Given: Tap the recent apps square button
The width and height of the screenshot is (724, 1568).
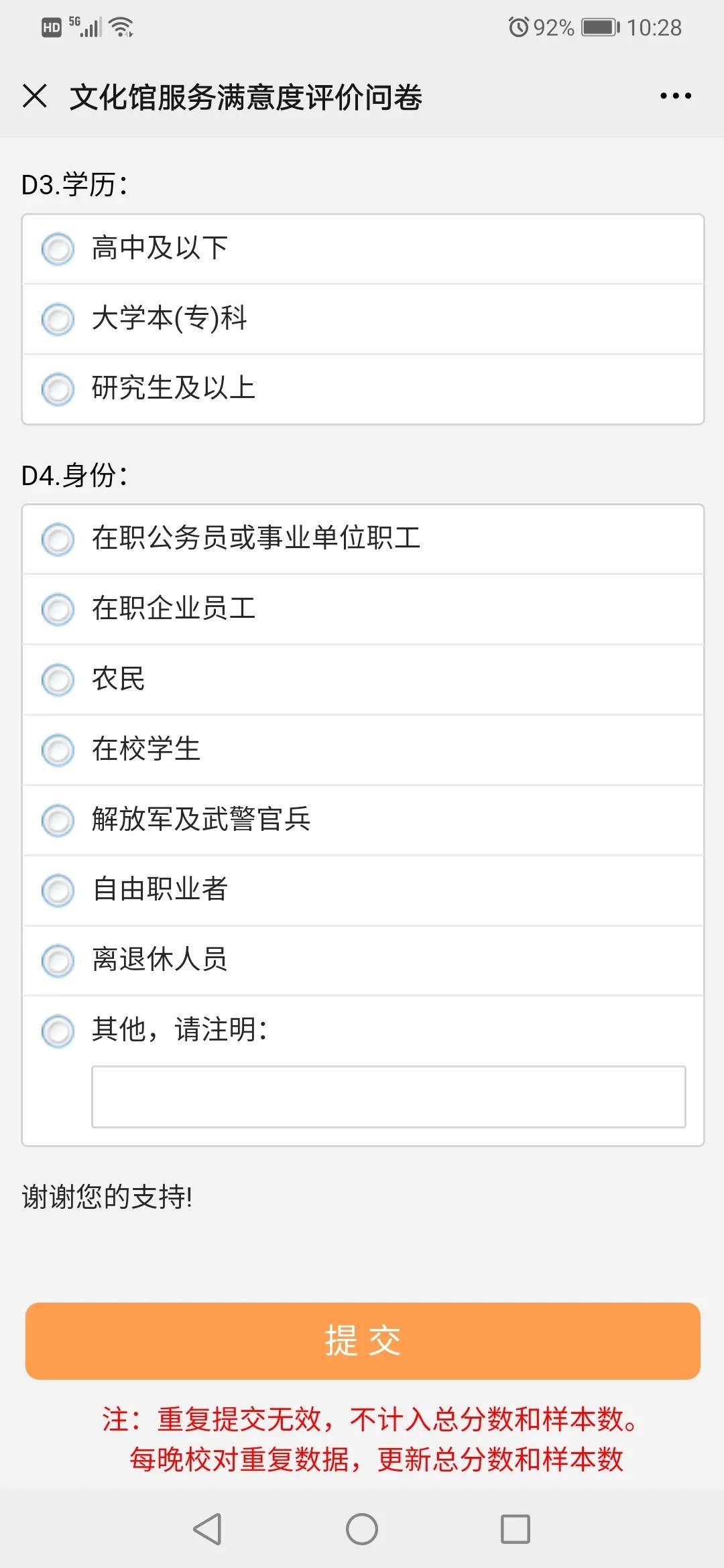Looking at the screenshot, I should [516, 1528].
